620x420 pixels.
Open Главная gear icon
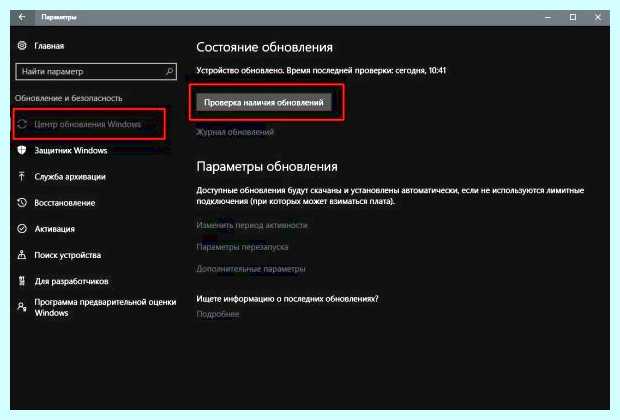click(x=22, y=45)
